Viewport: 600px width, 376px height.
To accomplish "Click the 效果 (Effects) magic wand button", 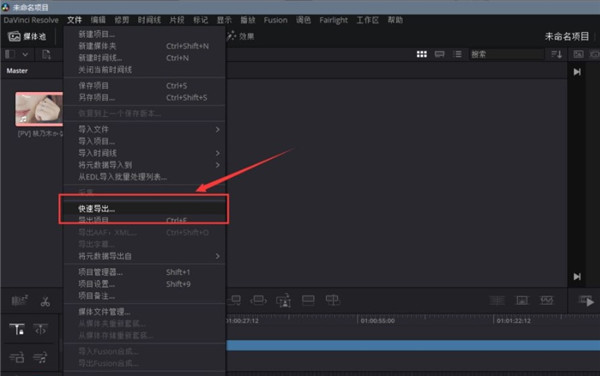I will coord(241,36).
